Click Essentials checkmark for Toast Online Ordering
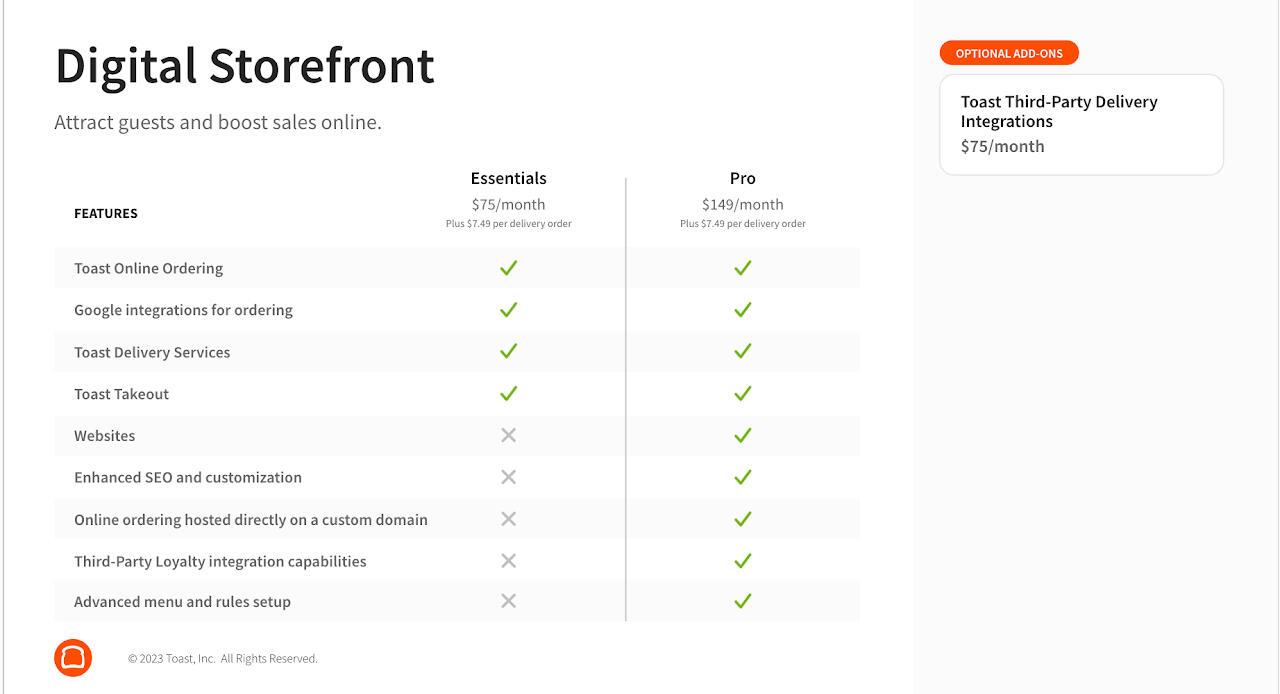The height and width of the screenshot is (694, 1280). point(508,268)
